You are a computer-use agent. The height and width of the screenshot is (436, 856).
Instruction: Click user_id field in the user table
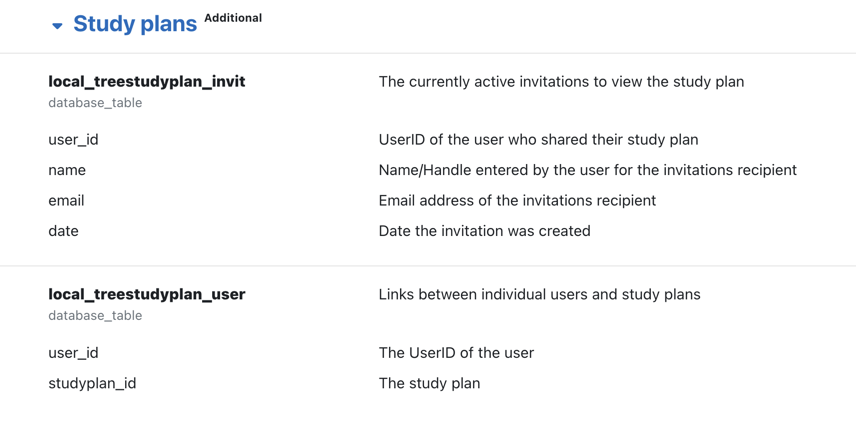pos(73,353)
